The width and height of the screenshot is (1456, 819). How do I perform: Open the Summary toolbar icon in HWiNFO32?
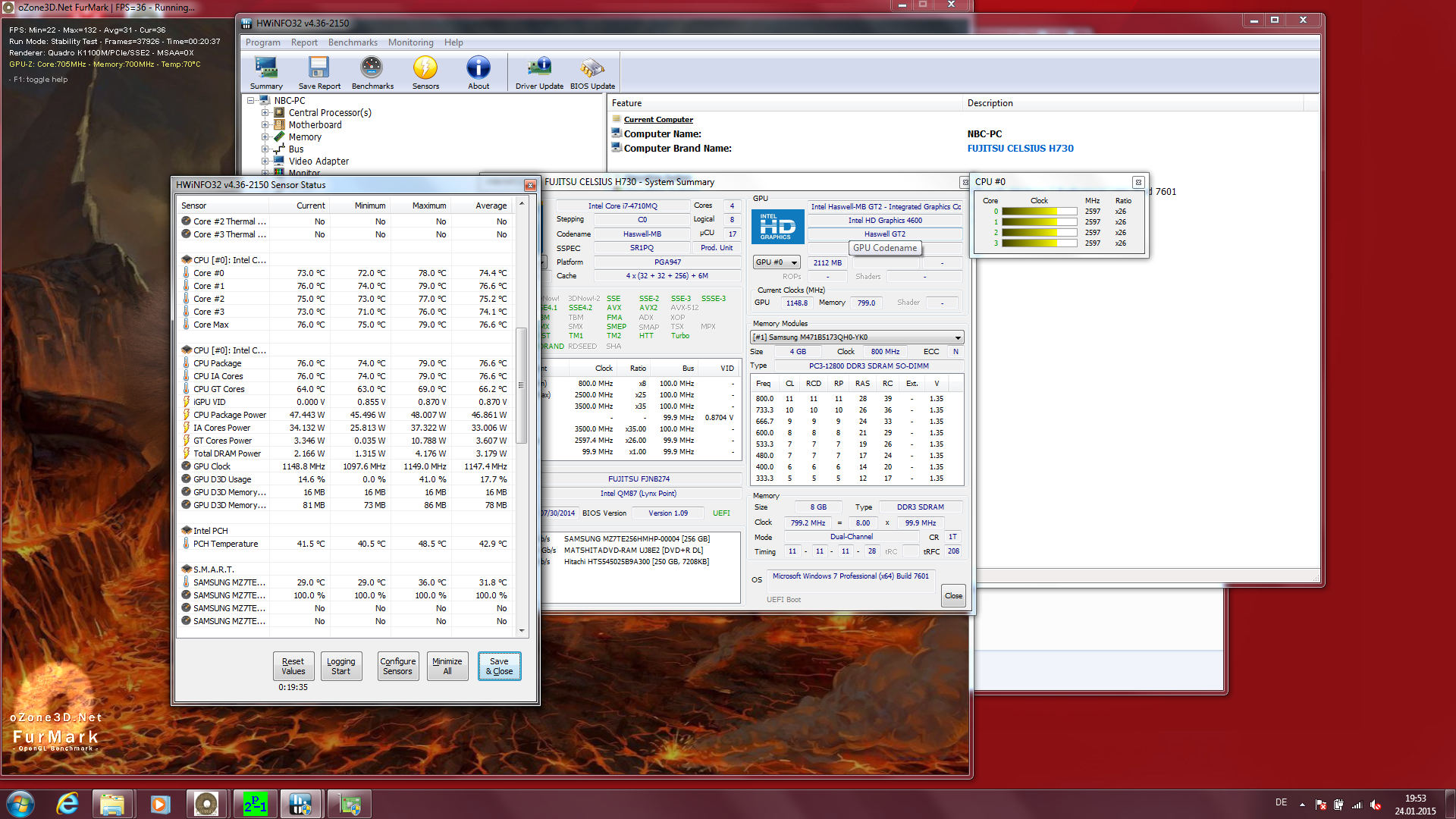pos(266,73)
